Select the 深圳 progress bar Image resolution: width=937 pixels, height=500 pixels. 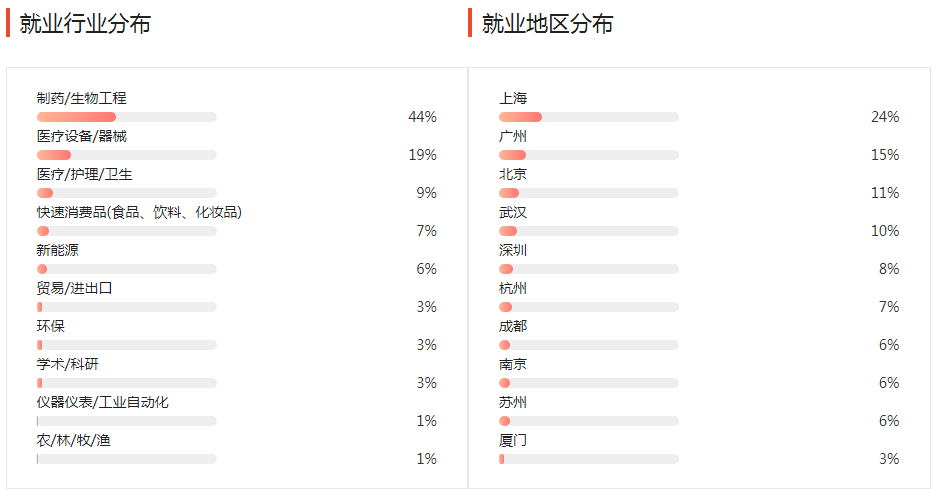(x=589, y=269)
